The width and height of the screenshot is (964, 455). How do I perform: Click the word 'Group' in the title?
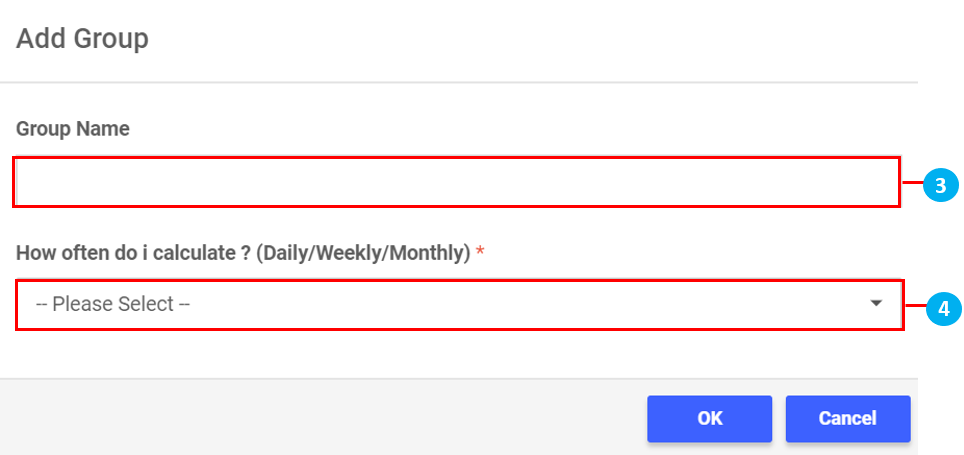click(110, 39)
